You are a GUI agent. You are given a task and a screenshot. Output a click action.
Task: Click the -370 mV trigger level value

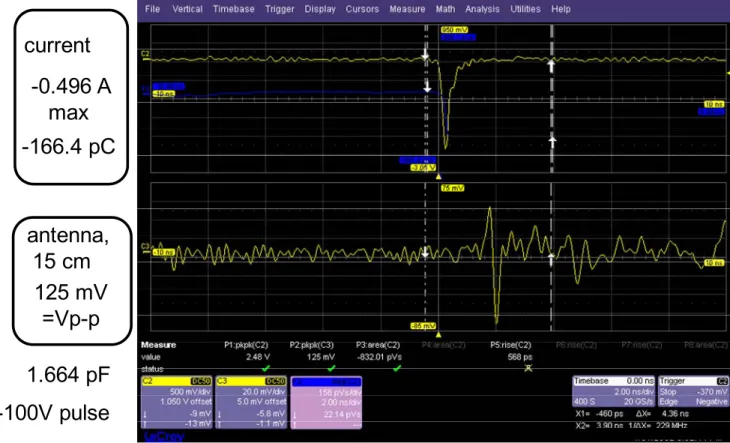(712, 392)
